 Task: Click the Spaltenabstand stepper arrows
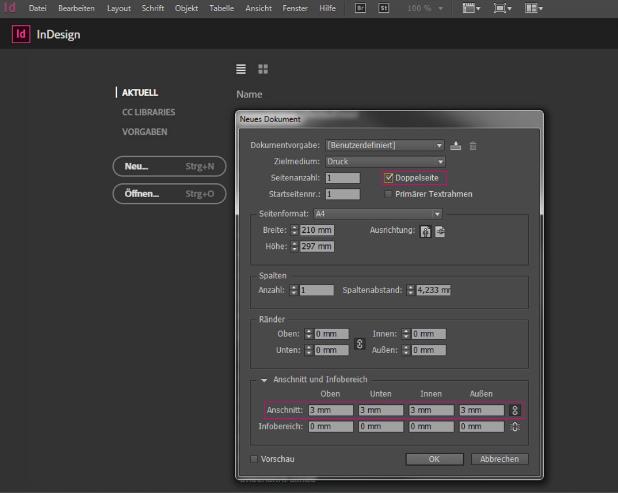coord(411,290)
